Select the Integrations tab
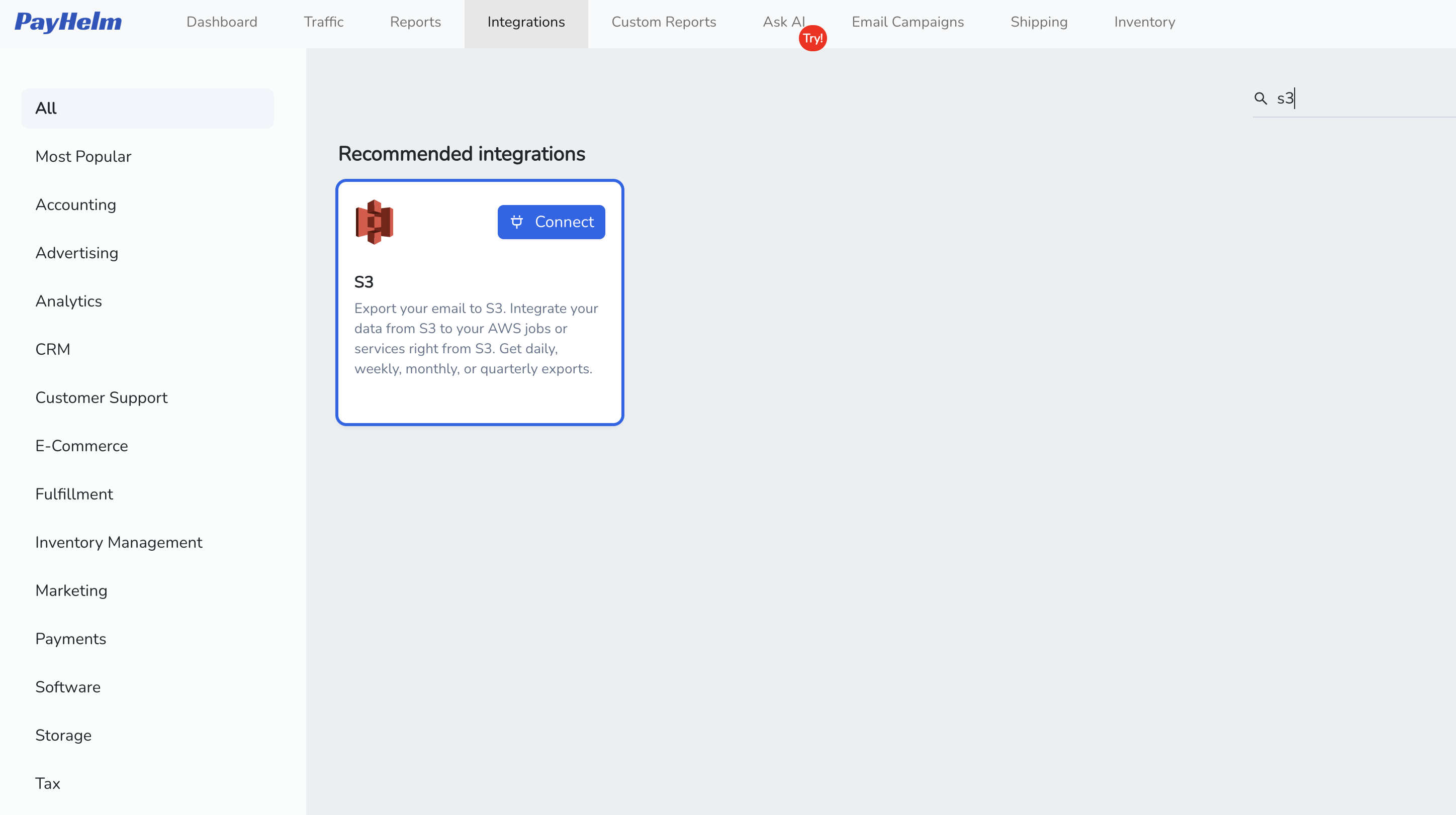The height and width of the screenshot is (815, 1456). click(526, 22)
